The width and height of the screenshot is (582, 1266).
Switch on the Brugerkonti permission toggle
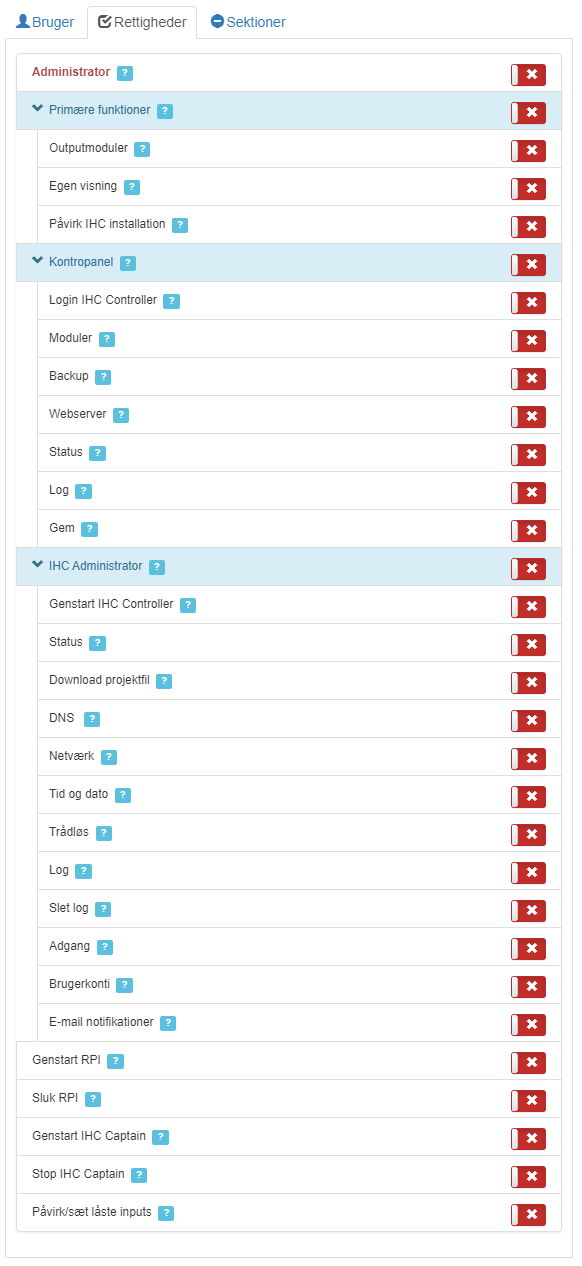click(528, 987)
